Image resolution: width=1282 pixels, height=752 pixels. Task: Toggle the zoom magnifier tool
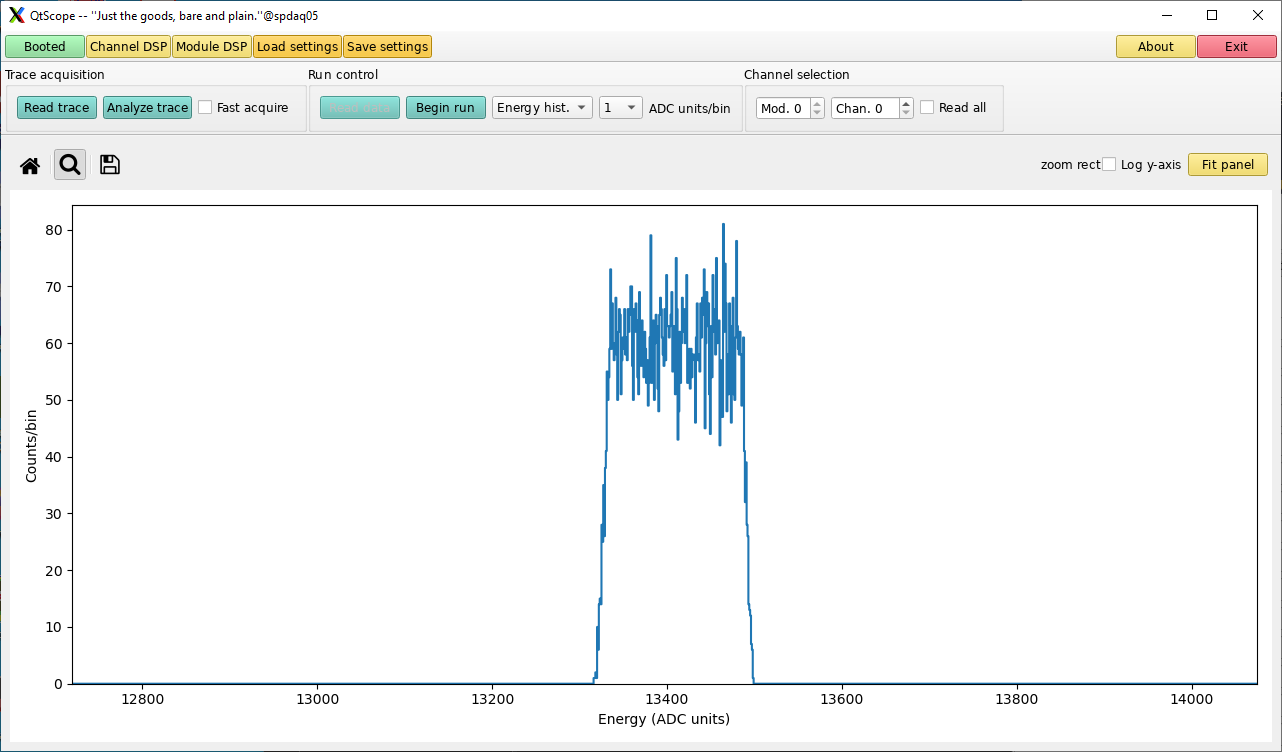tap(70, 166)
